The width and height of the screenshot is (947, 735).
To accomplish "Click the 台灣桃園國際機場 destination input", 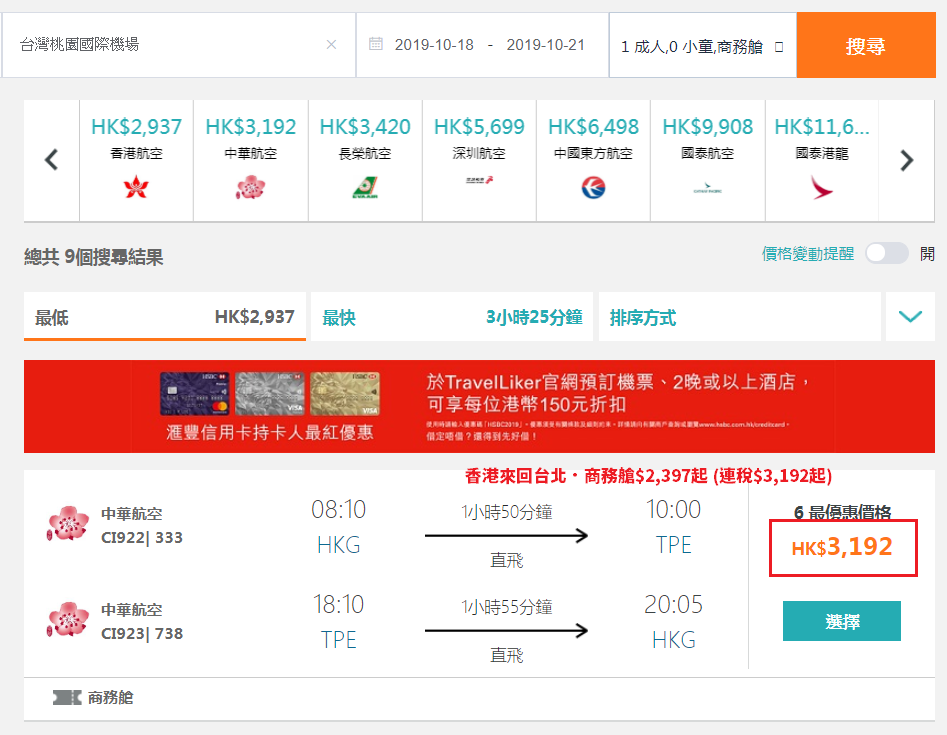I will click(x=178, y=45).
